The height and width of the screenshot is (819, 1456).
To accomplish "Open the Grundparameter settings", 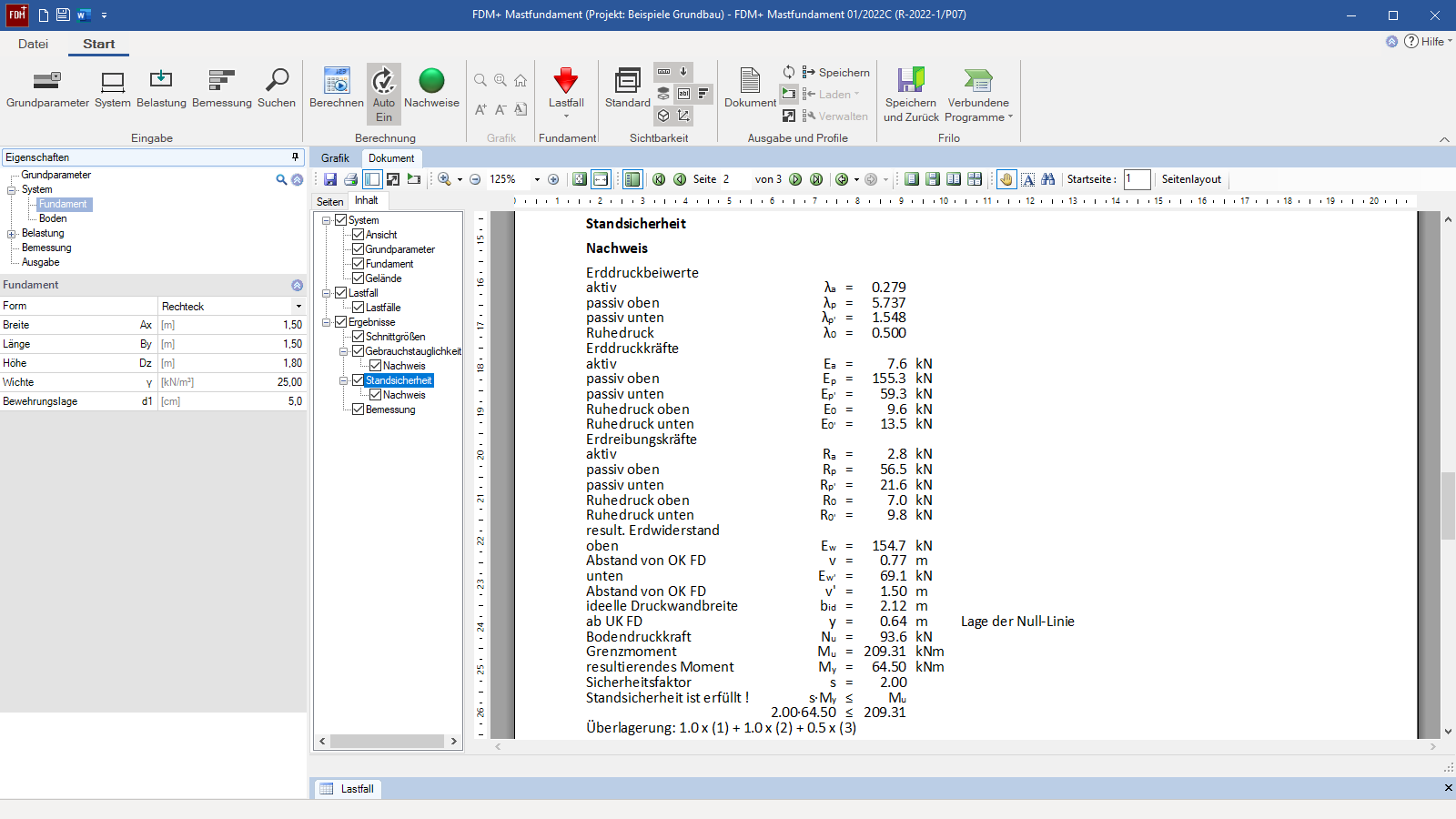I will pyautogui.click(x=47, y=89).
